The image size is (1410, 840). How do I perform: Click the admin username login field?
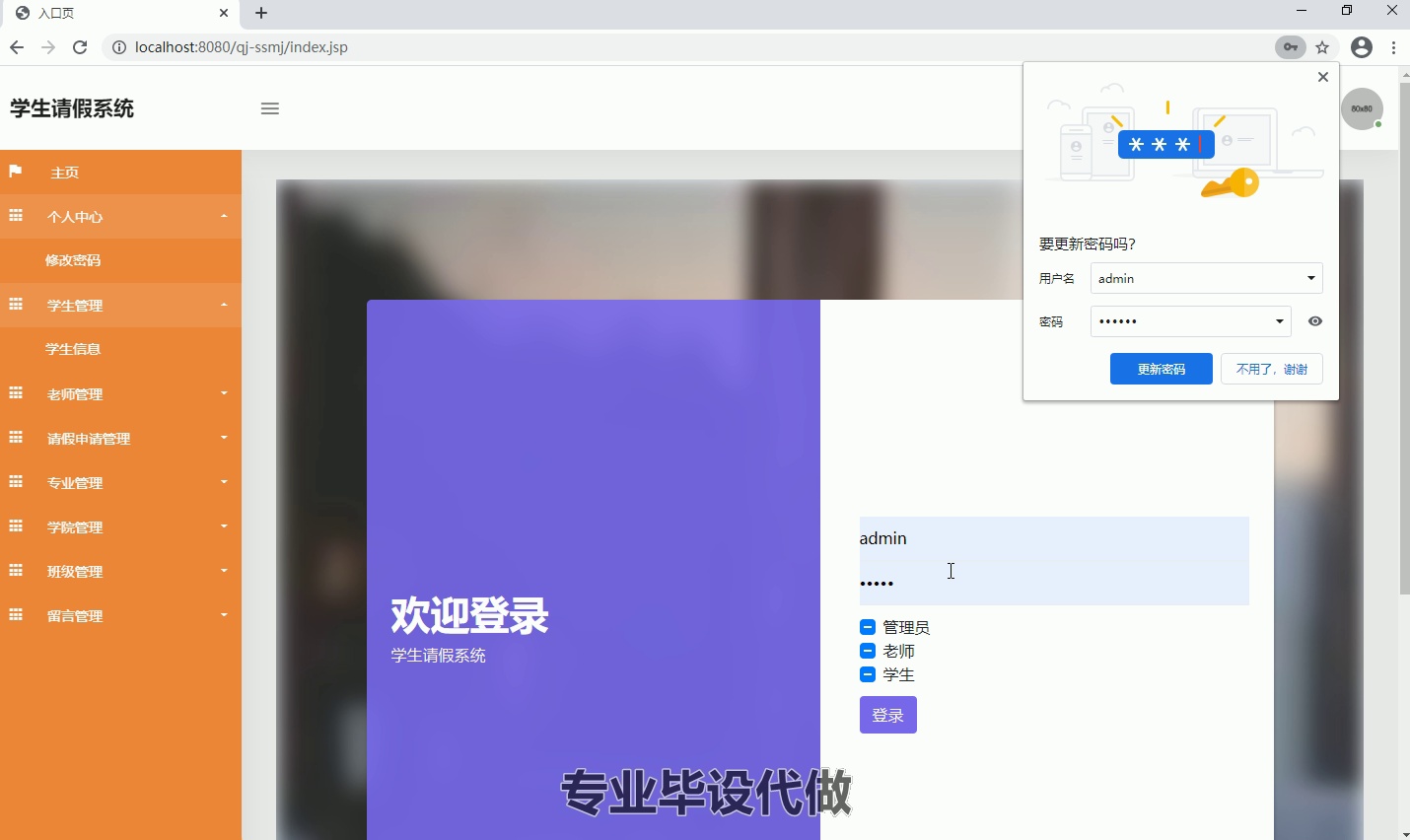(1054, 538)
